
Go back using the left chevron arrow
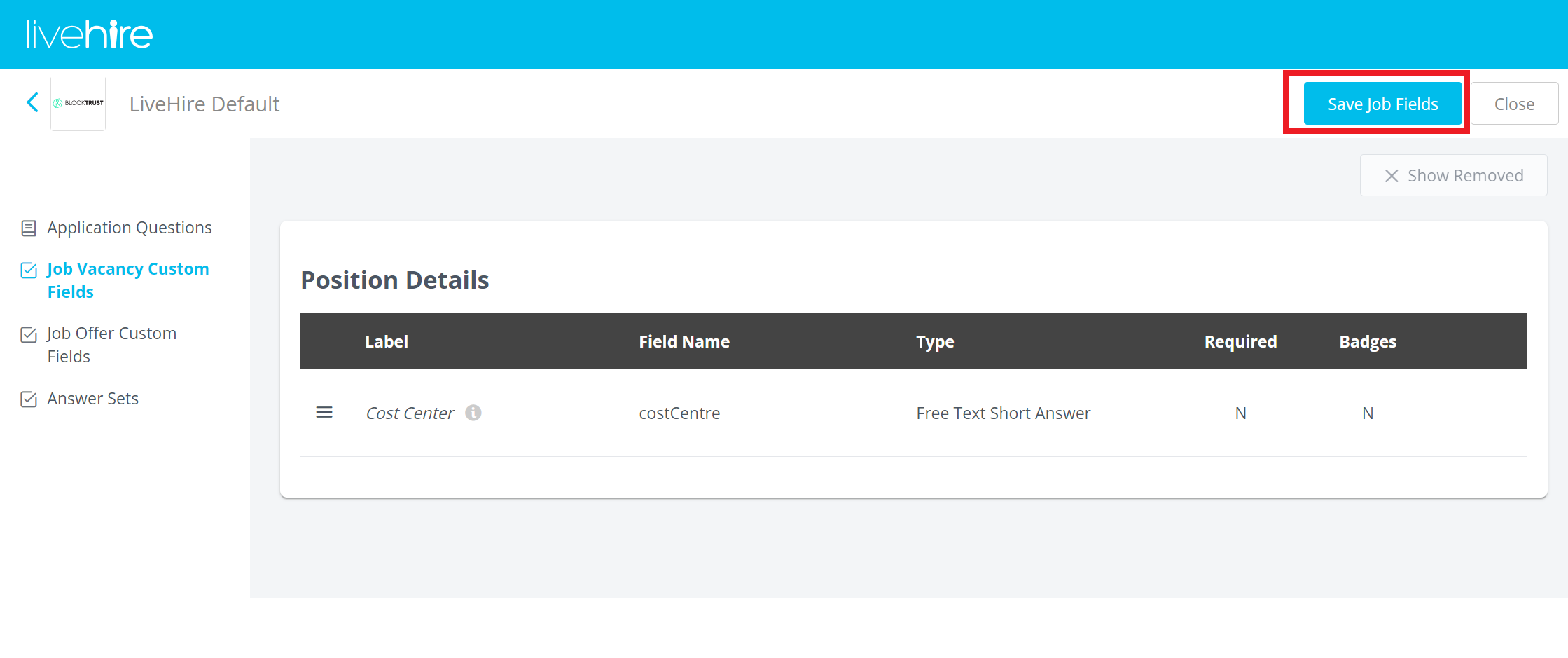pos(32,103)
